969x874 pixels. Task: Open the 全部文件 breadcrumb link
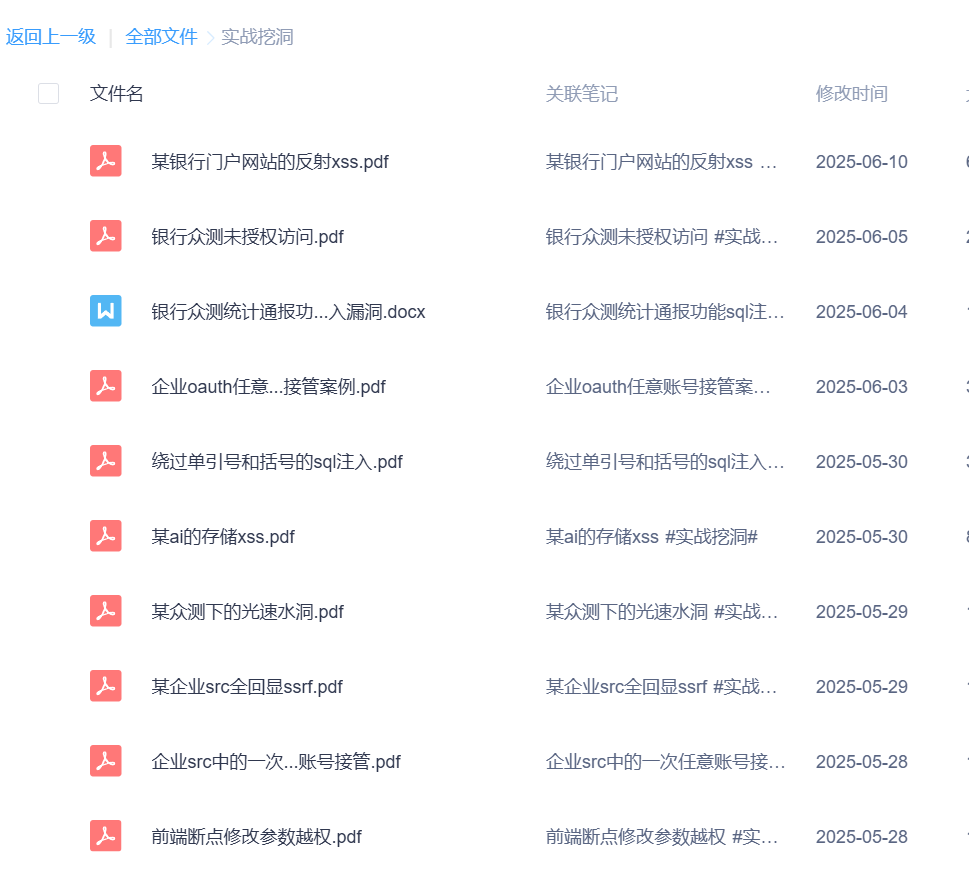click(x=161, y=36)
